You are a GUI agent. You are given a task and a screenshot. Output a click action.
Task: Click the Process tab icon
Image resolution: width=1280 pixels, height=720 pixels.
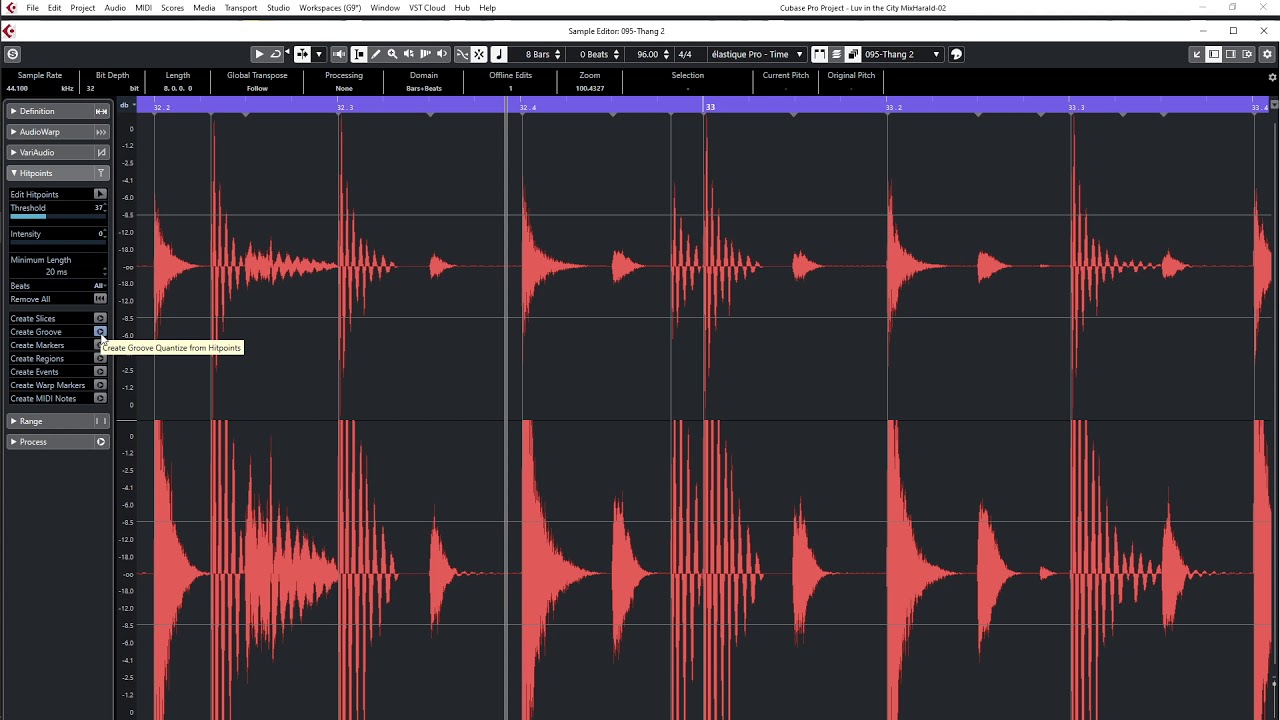point(101,442)
